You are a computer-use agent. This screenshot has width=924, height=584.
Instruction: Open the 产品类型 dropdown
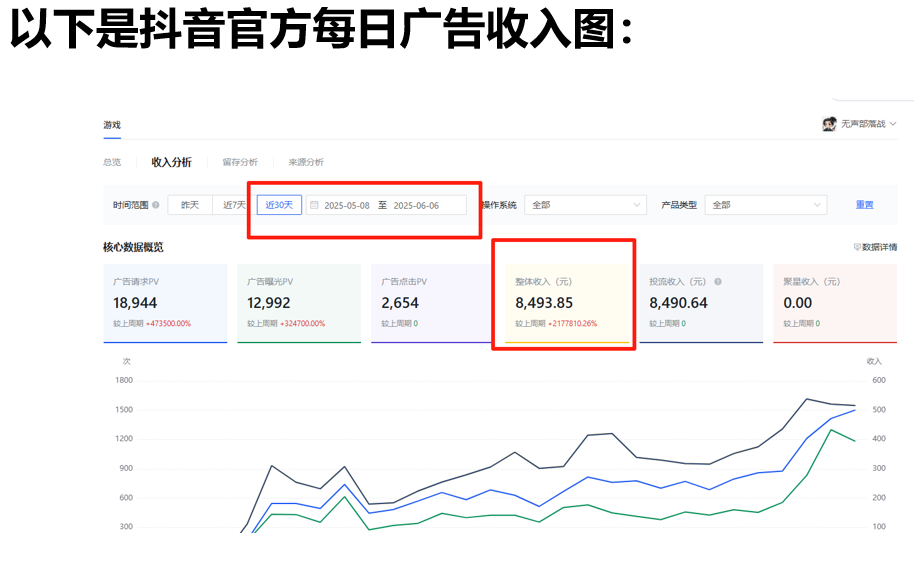[x=766, y=205]
